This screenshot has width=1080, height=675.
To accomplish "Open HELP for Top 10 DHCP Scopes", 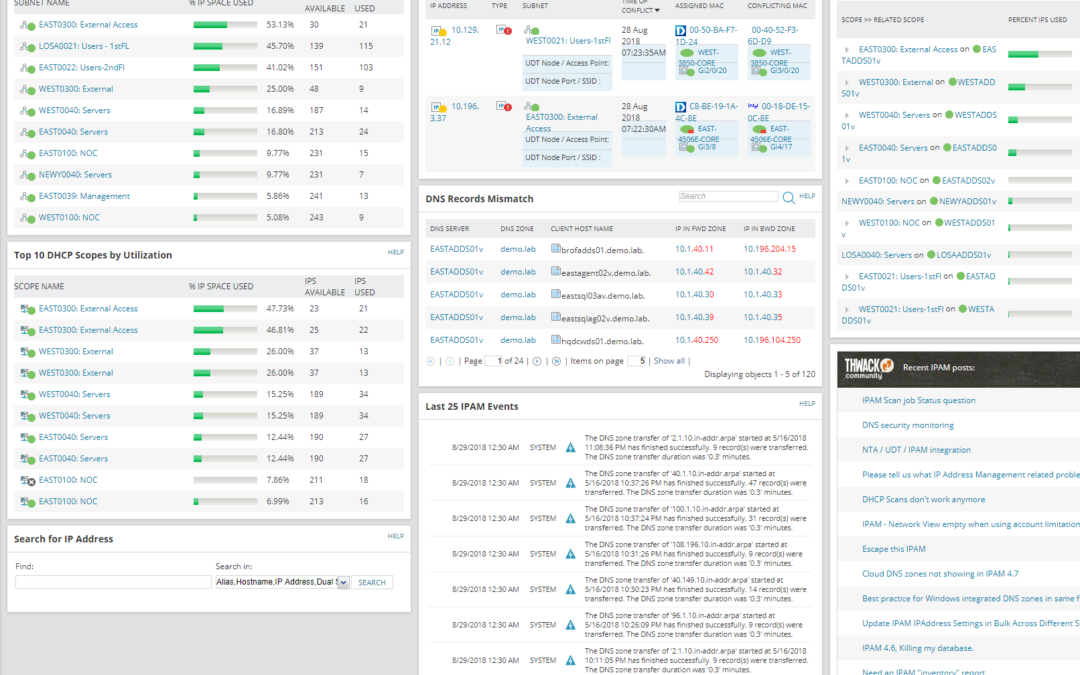I will click(395, 253).
